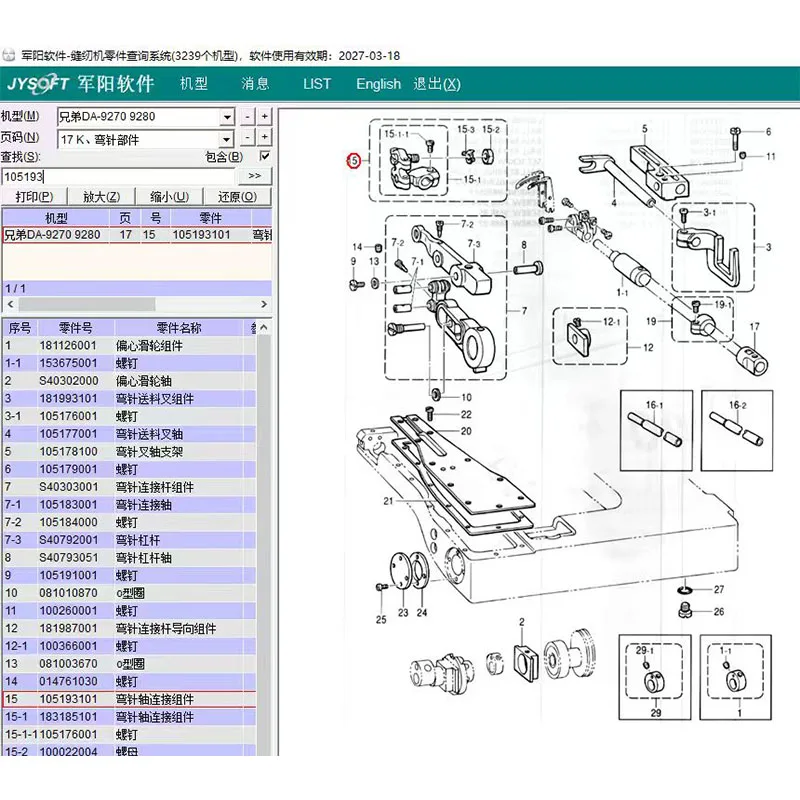This screenshot has height=800, width=800.
Task: Click the 序号 column header
Action: click(x=20, y=328)
